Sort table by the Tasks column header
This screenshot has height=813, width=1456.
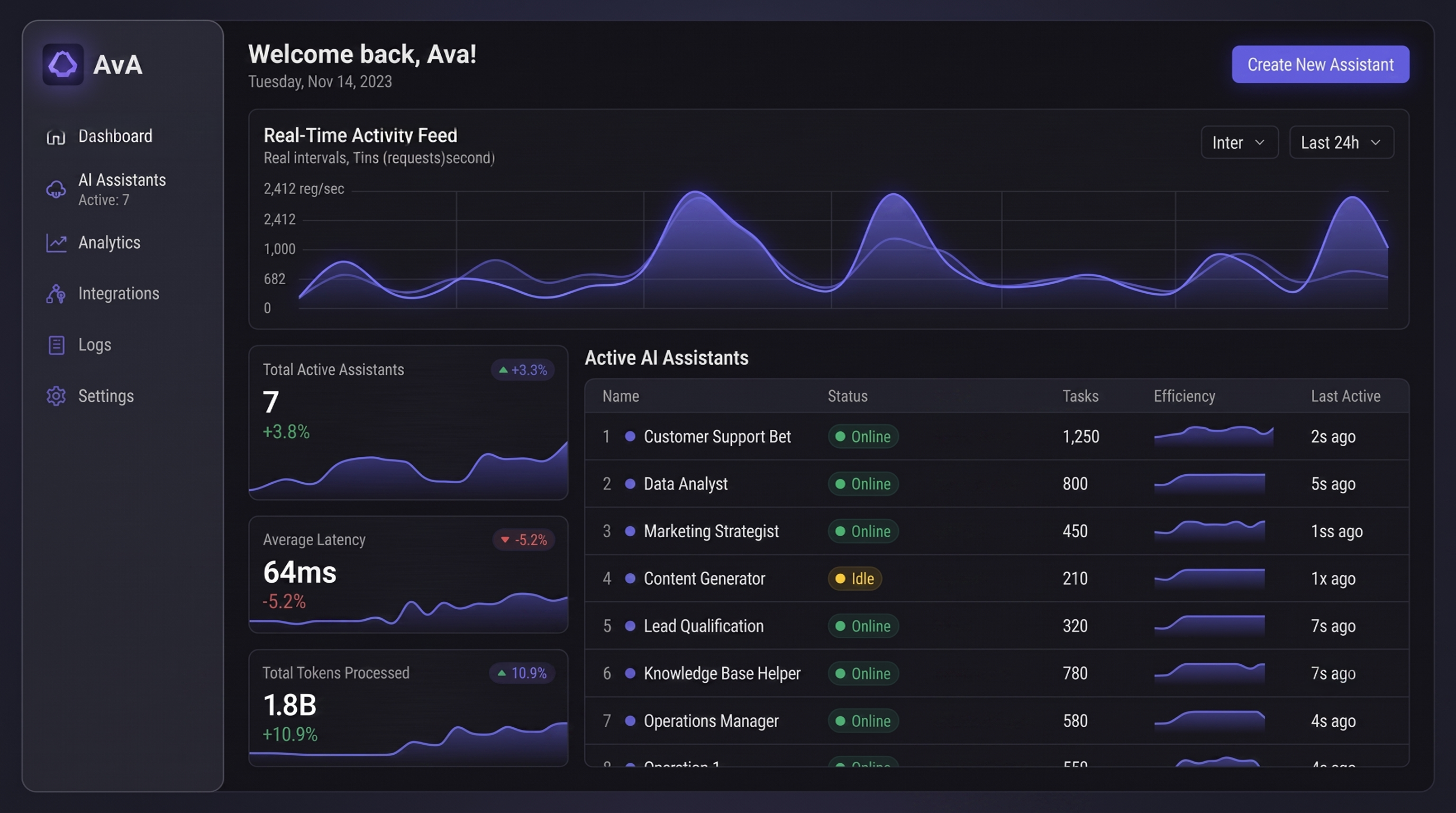pos(1080,396)
